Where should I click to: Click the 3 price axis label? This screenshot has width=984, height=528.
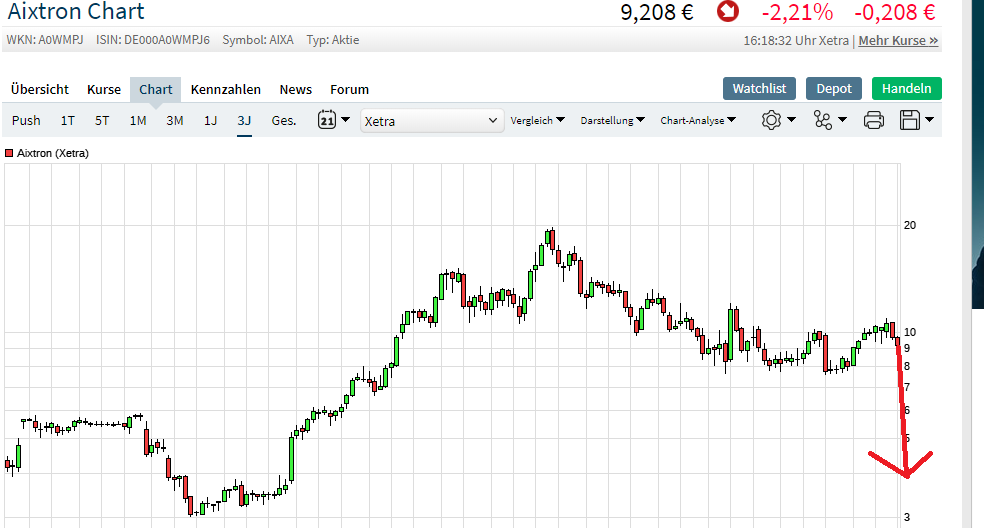[x=907, y=517]
